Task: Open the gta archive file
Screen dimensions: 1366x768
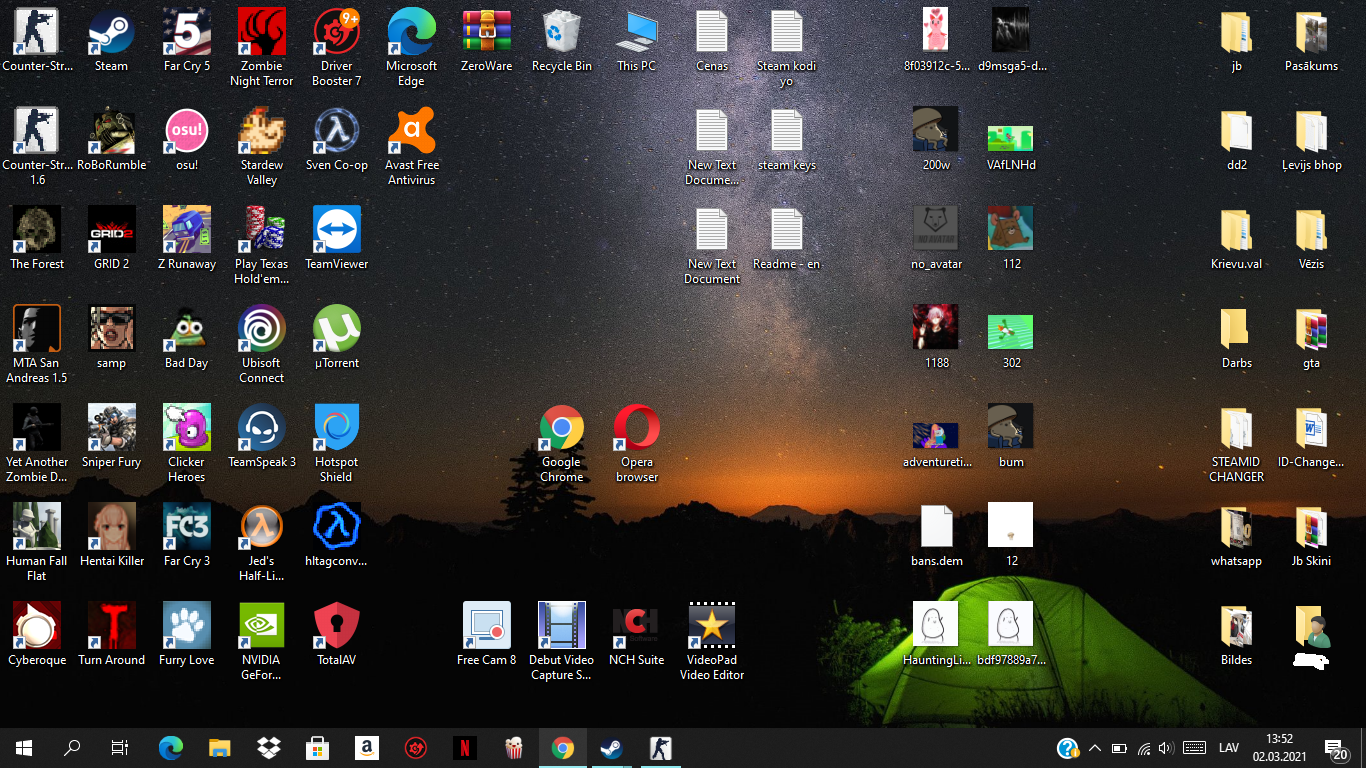Action: [1312, 338]
